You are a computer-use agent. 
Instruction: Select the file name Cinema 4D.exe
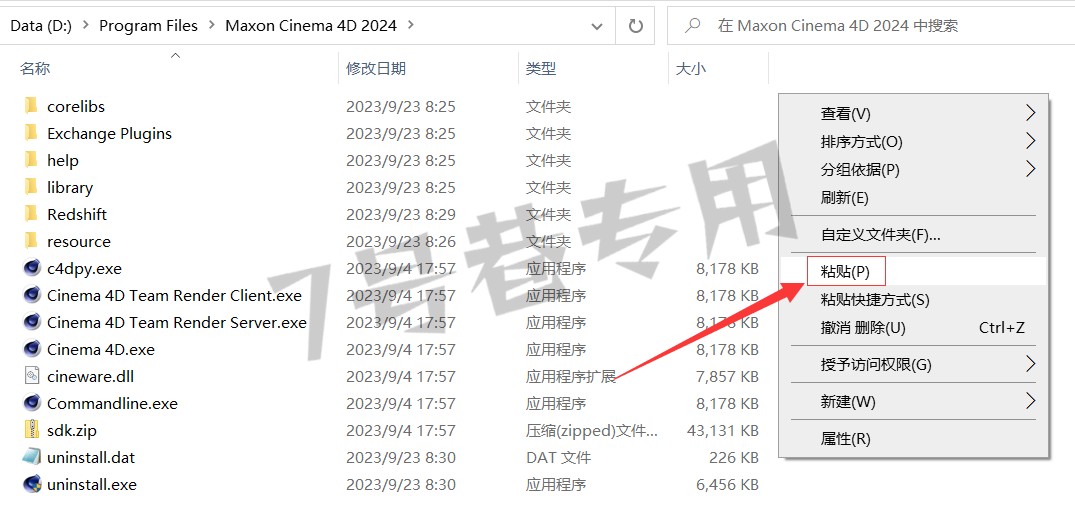click(x=101, y=350)
